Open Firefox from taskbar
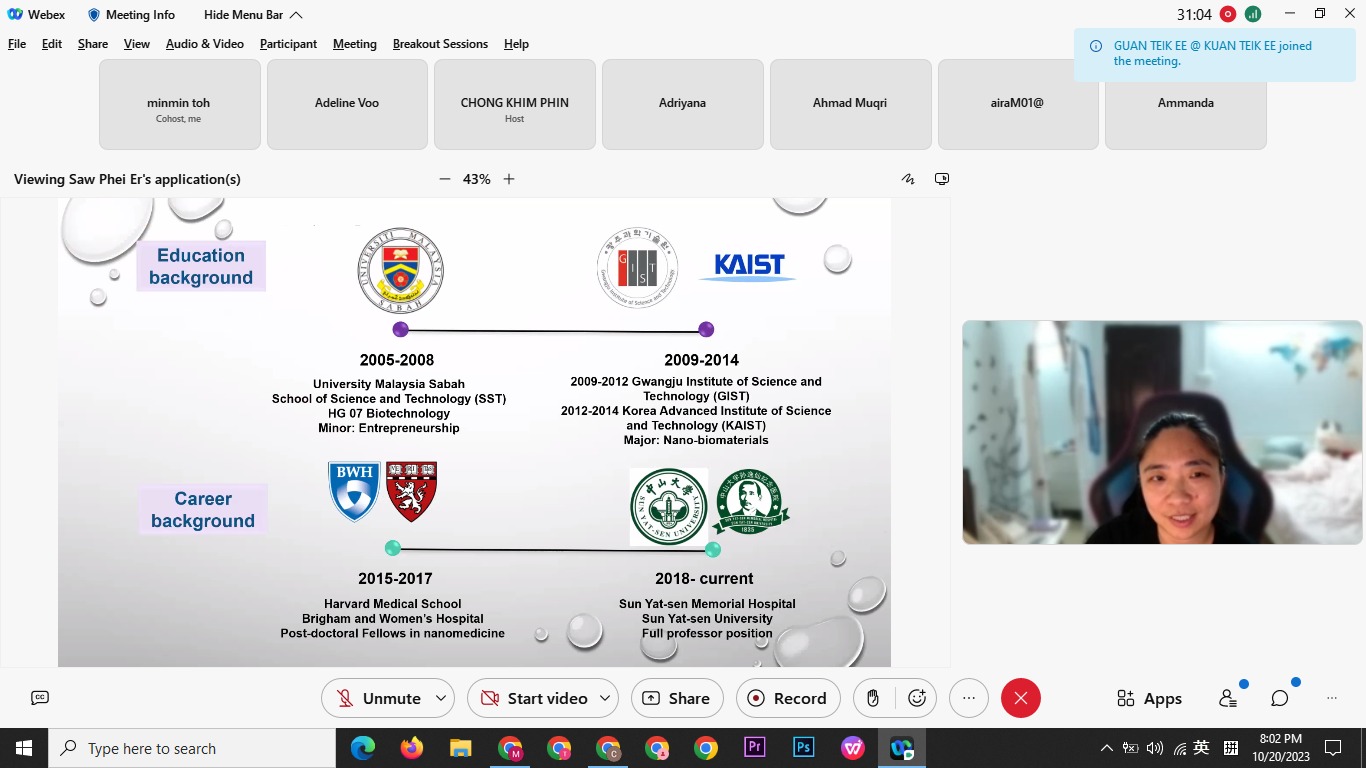Image resolution: width=1366 pixels, height=768 pixels. pos(411,748)
